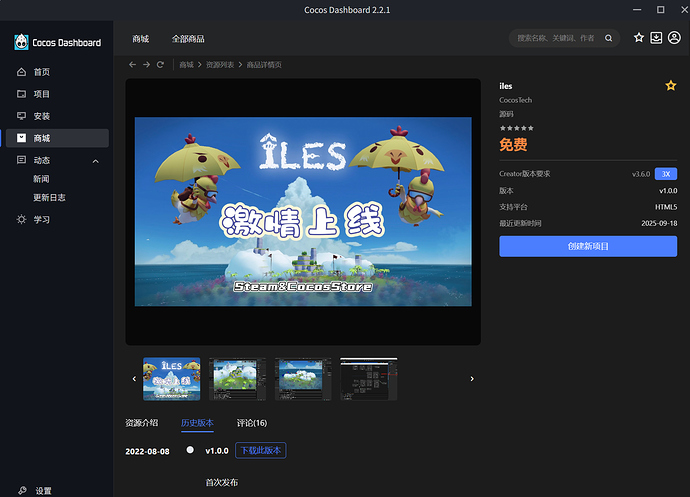Image resolution: width=690 pixels, height=497 pixels.
Task: Click the v1.0.0 timeline dot
Action: click(190, 449)
